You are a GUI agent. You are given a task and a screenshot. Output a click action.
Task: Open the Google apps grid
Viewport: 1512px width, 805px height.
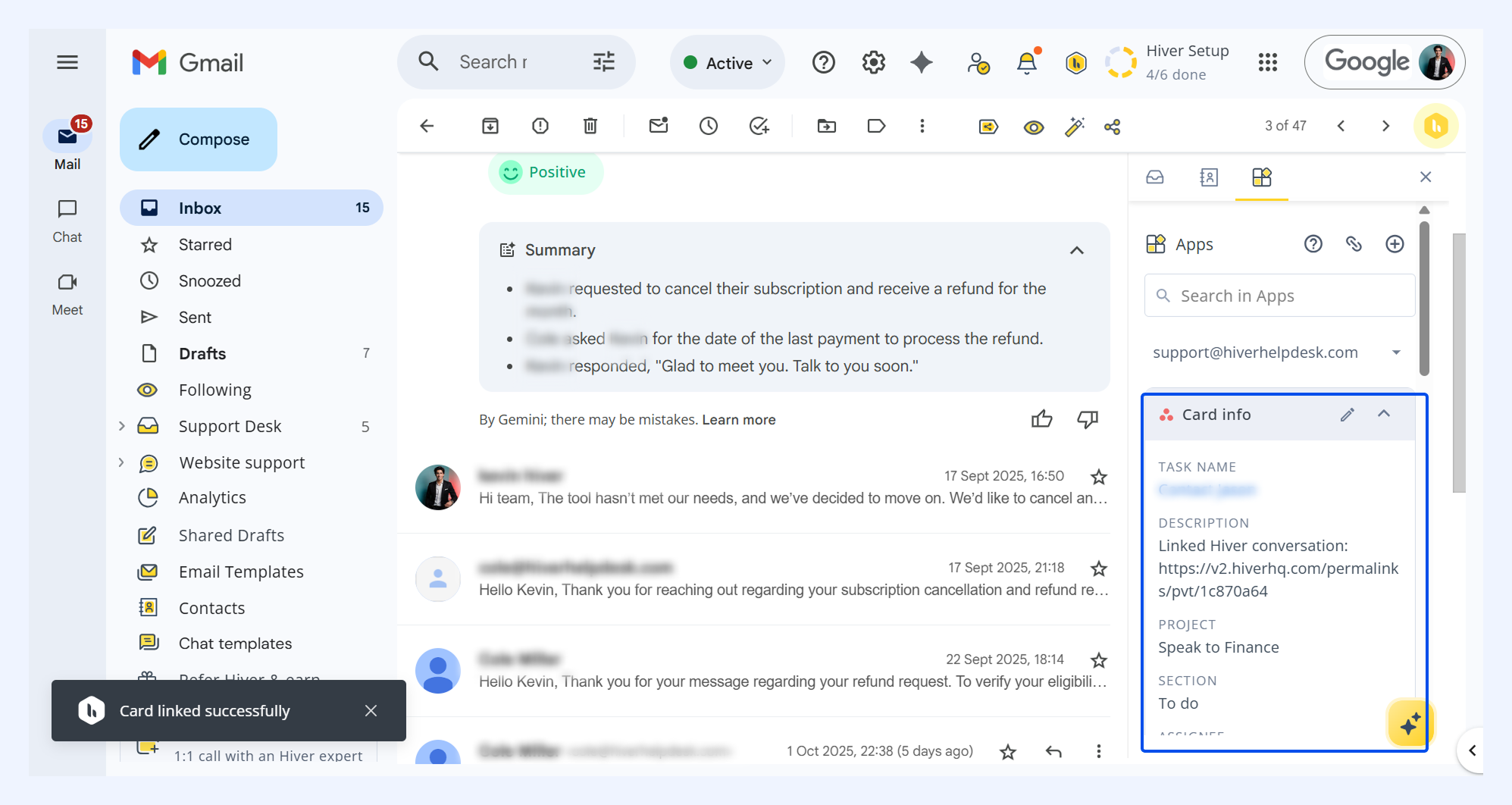pyautogui.click(x=1268, y=62)
